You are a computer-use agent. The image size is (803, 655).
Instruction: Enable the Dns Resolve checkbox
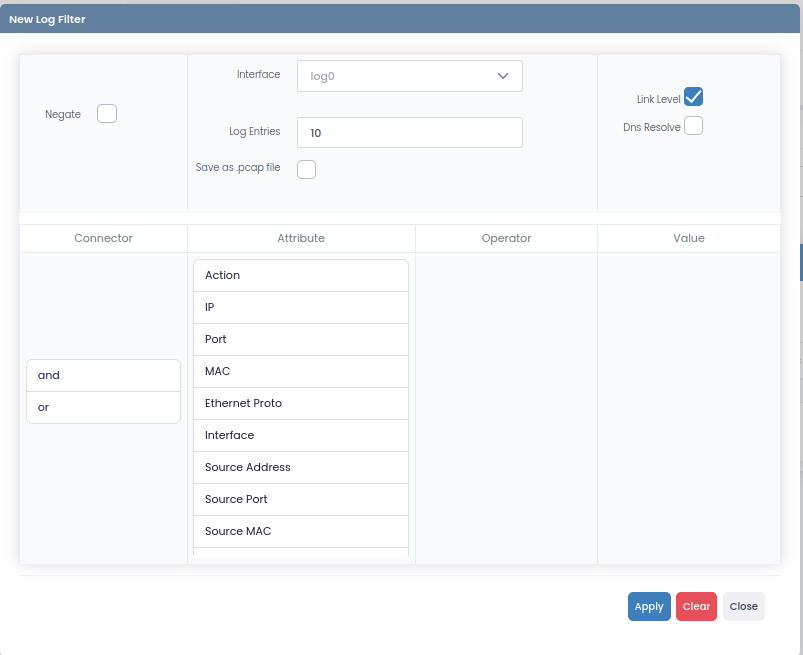[693, 126]
